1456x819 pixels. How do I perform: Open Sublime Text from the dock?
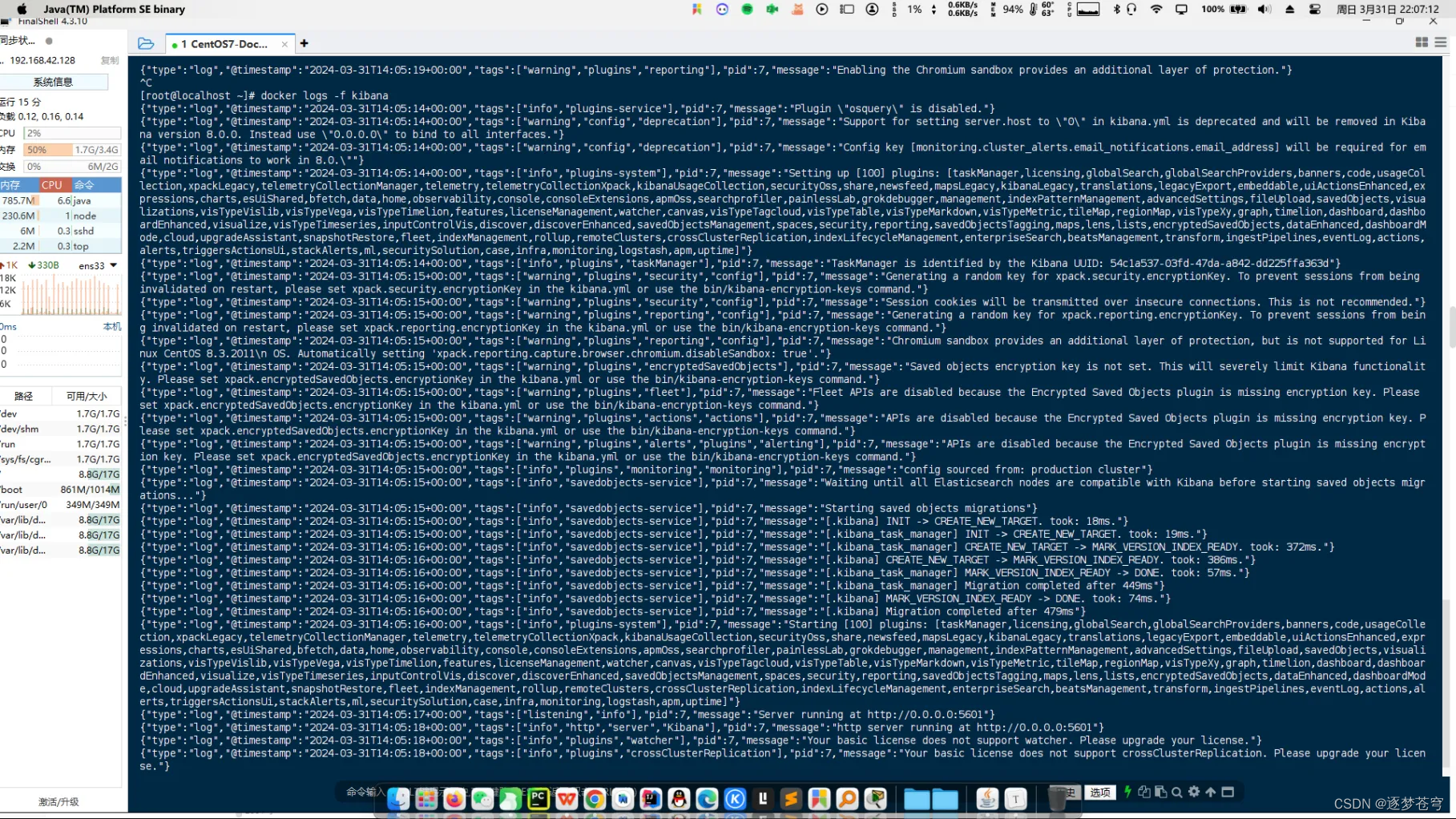[x=791, y=798]
